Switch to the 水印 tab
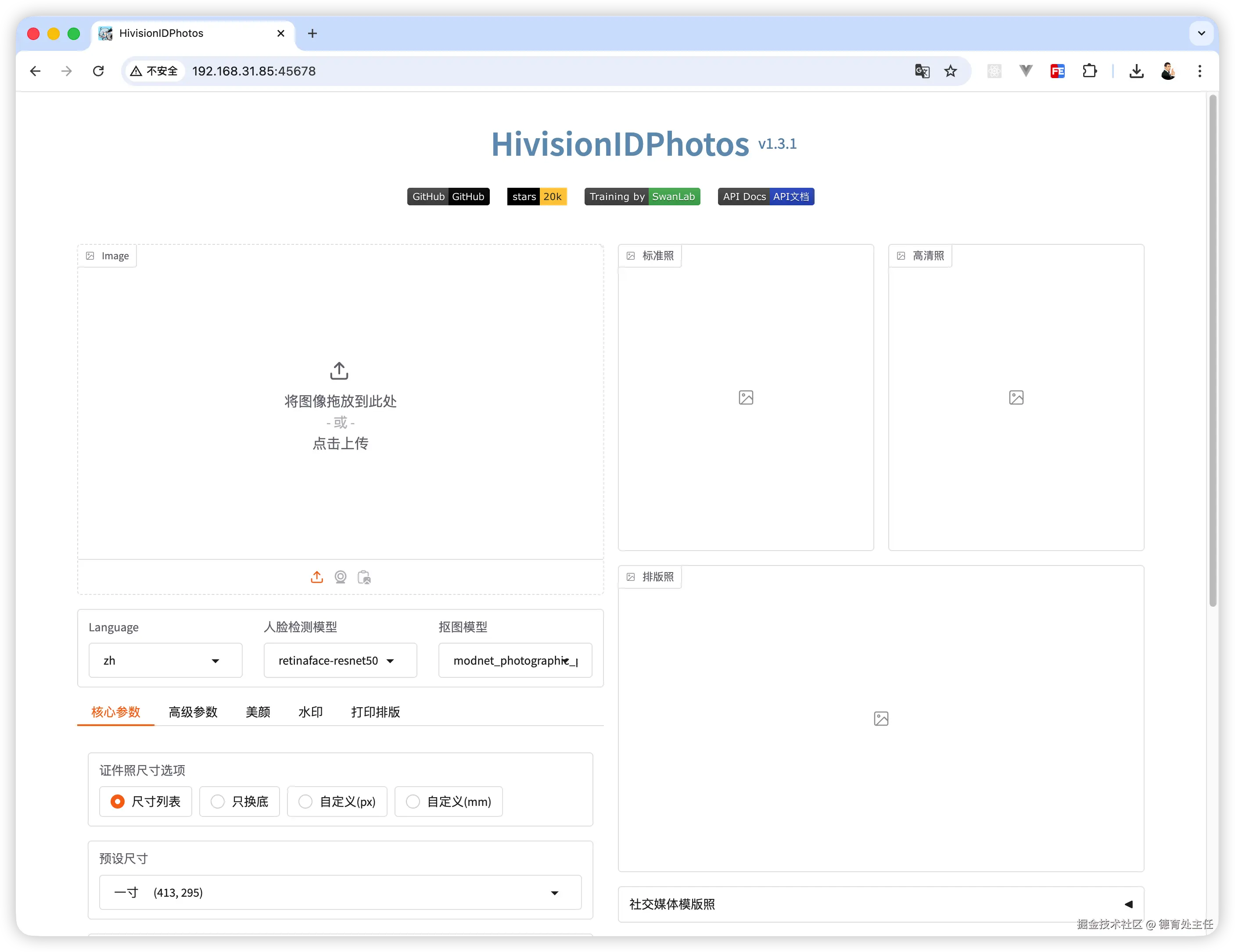 click(310, 712)
